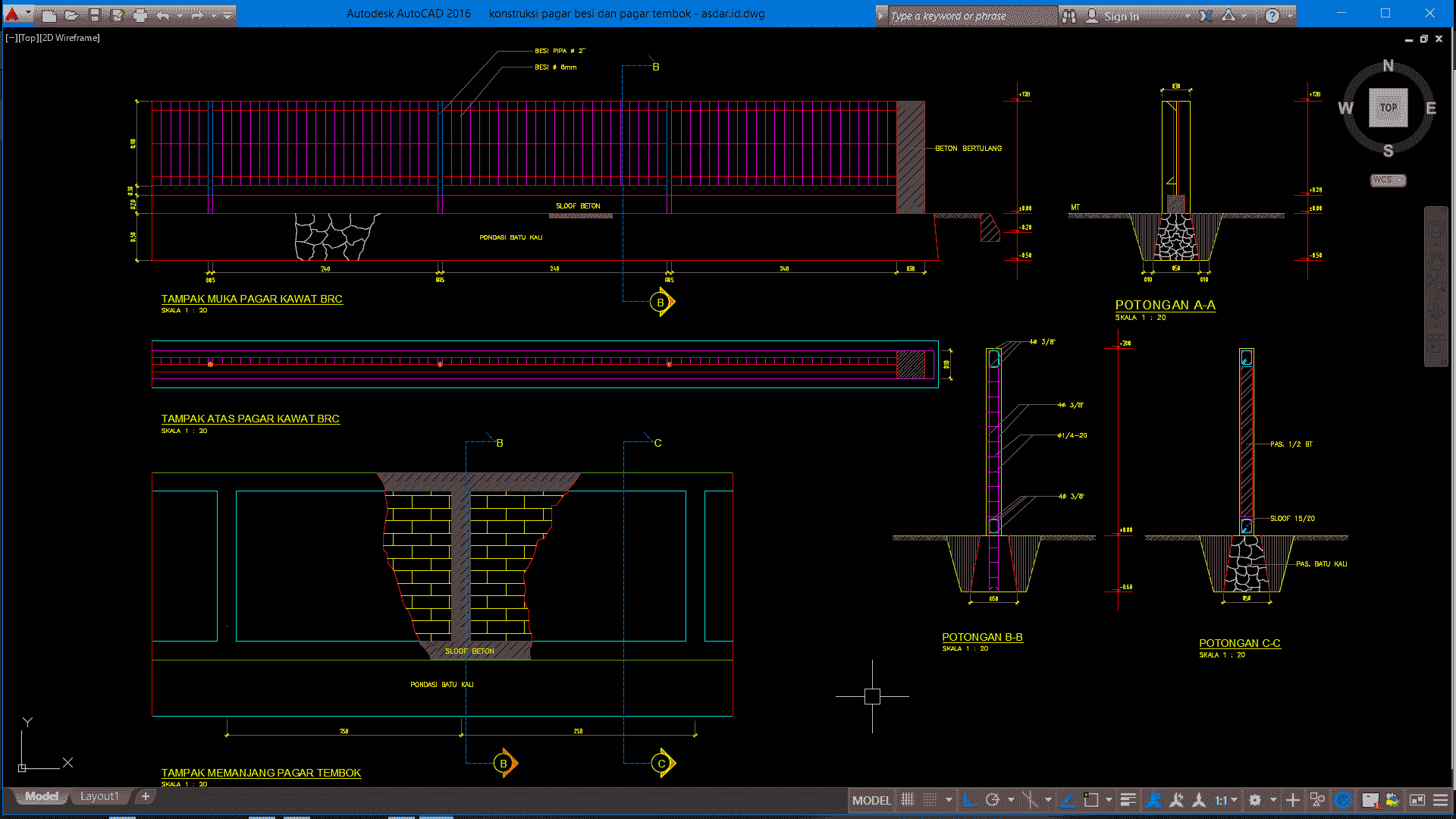Click the Autodesk A360 triangle icon
This screenshot has height=819, width=1456.
[x=1228, y=15]
